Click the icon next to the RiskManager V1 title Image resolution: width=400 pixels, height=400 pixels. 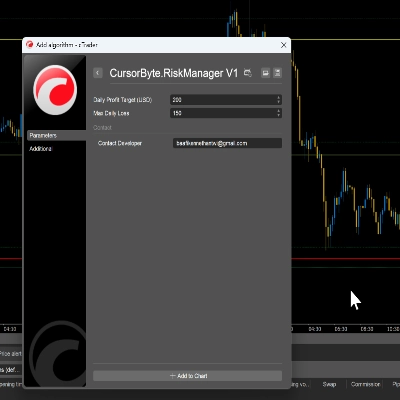pos(248,73)
